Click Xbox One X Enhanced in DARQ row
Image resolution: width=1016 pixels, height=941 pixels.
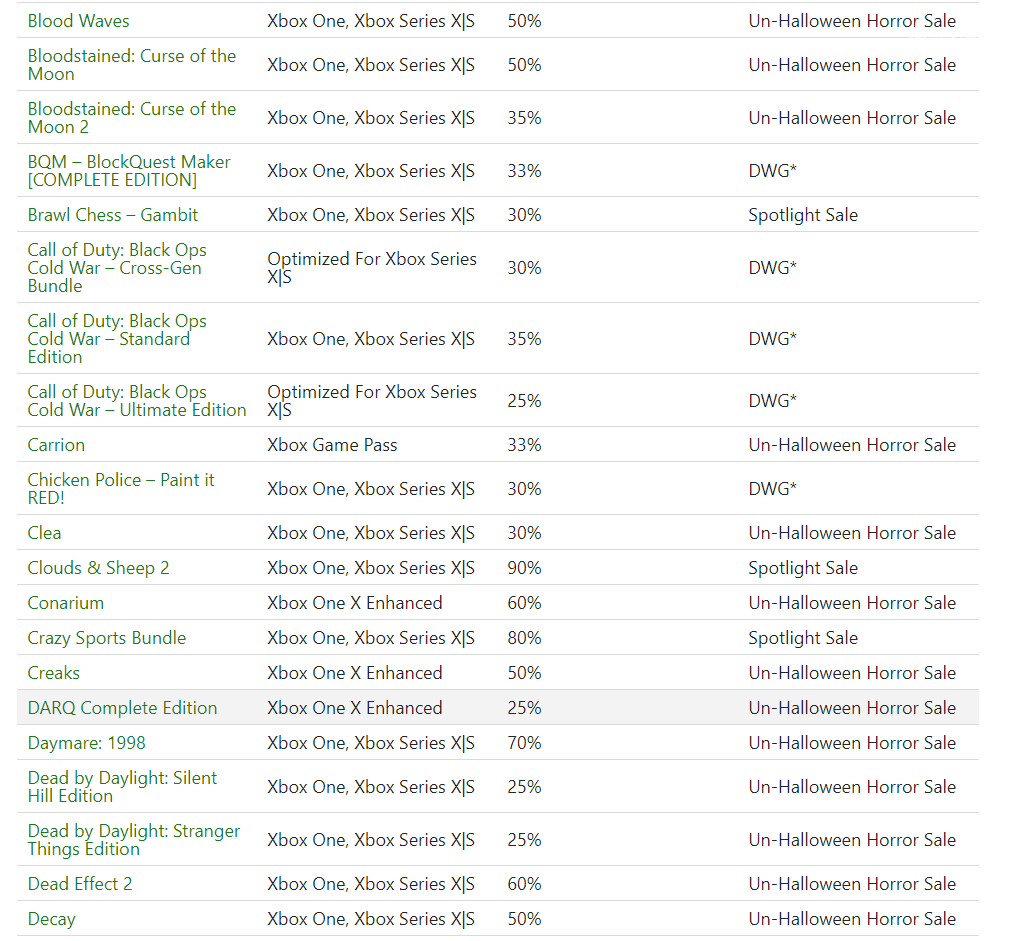(355, 708)
